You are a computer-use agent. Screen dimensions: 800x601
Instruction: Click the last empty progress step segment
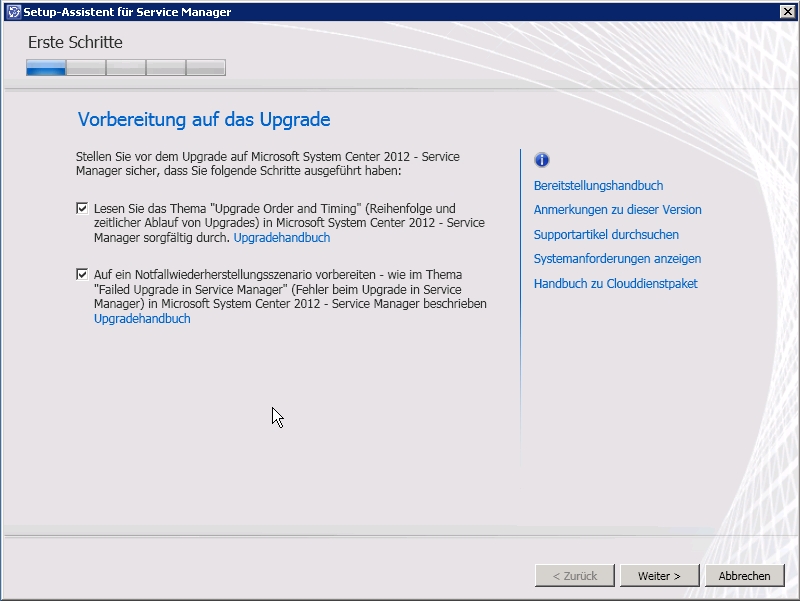tap(206, 68)
